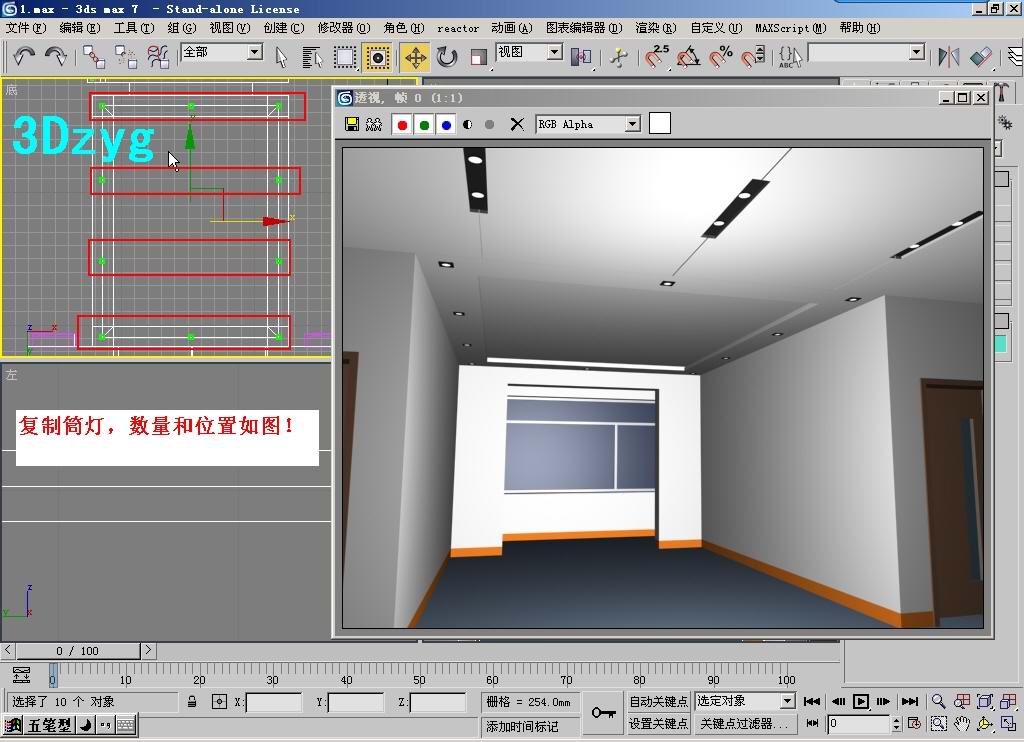
Task: Click the 自动关键点 button
Action: [658, 701]
